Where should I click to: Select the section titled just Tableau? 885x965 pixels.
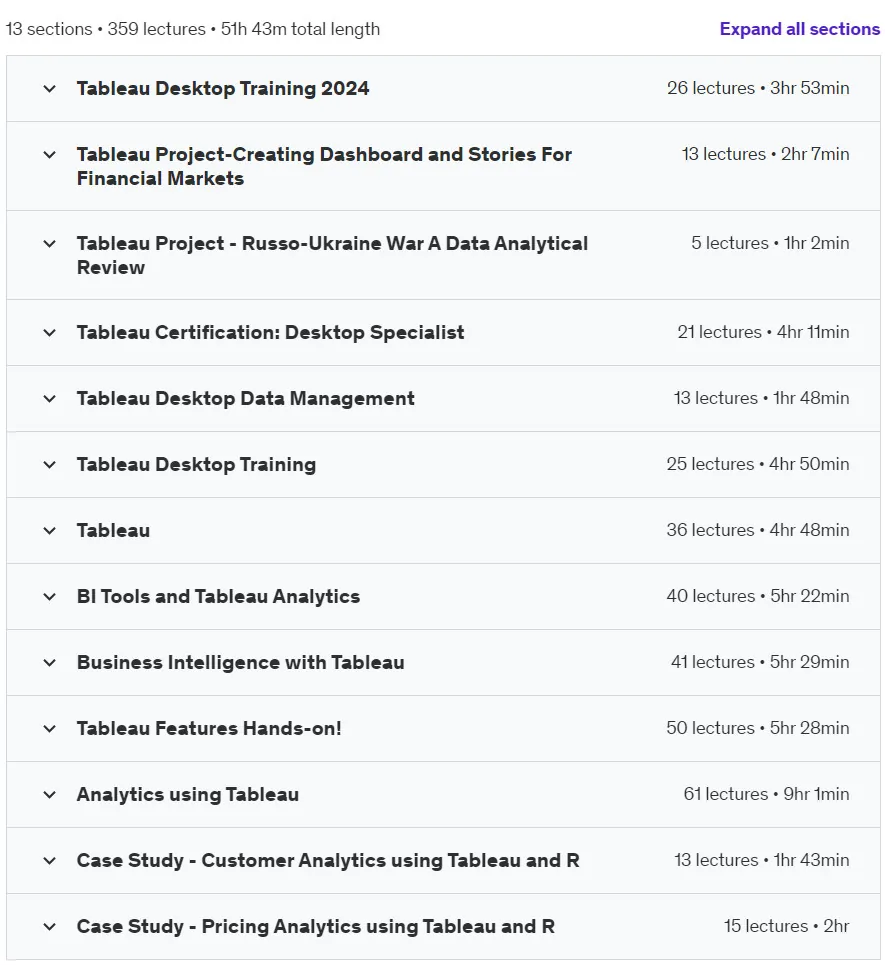(113, 531)
